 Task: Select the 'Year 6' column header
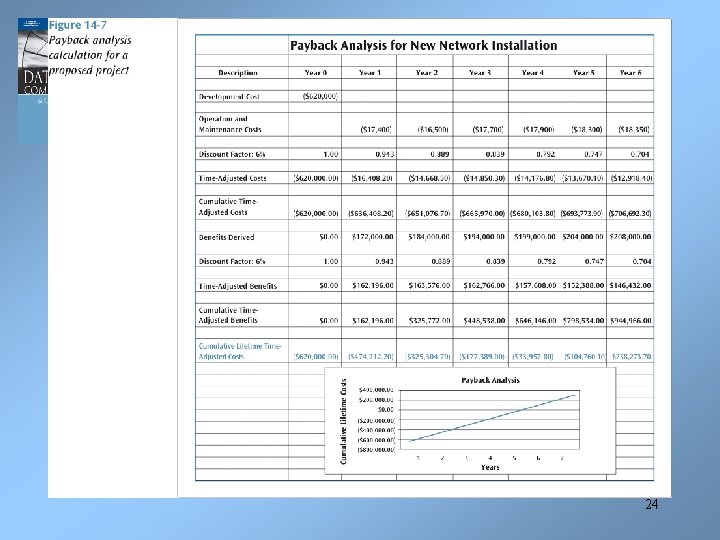630,73
